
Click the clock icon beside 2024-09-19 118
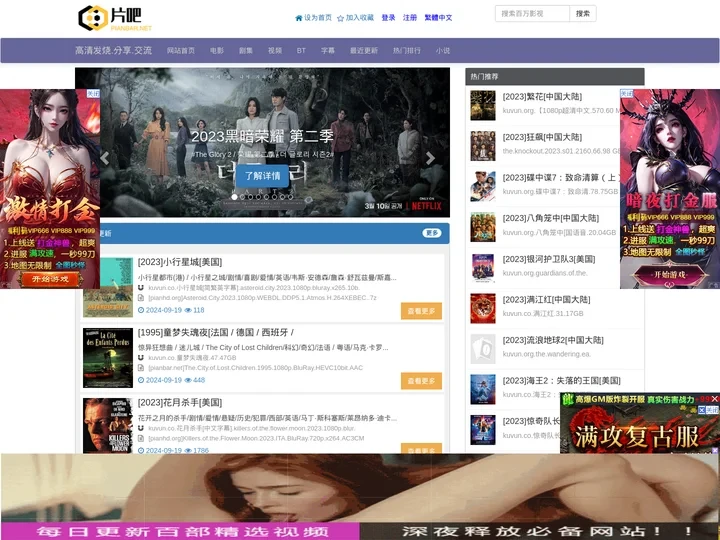point(141,310)
